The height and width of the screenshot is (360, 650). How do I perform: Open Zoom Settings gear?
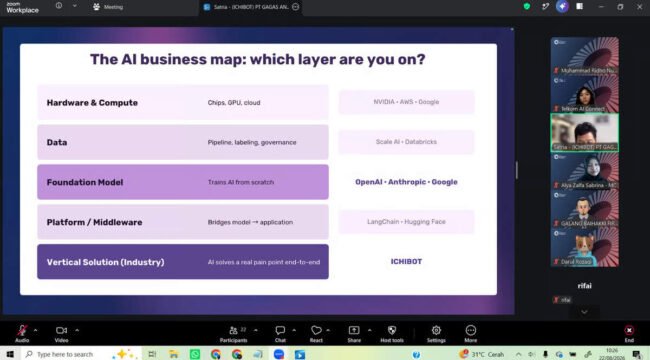tap(436, 333)
